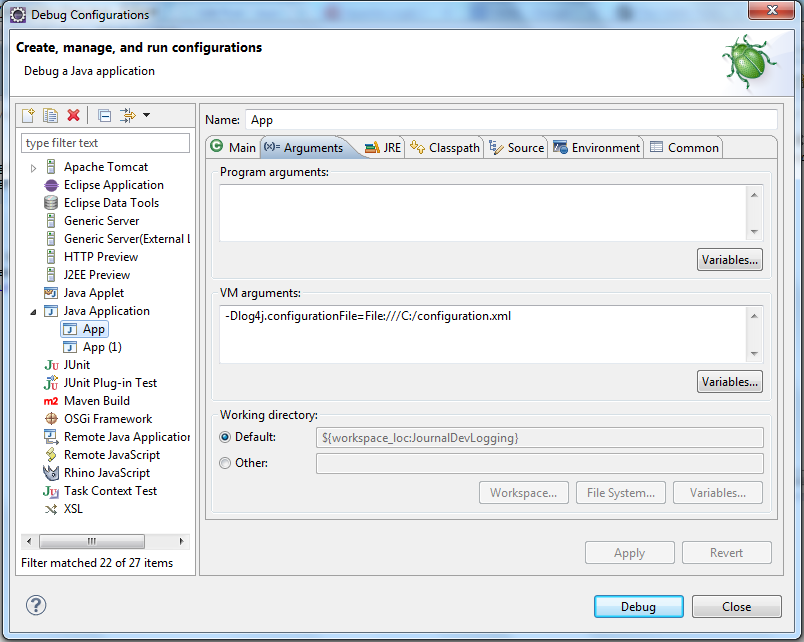Click Variables button in Working directory section
804x642 pixels.
pos(718,493)
